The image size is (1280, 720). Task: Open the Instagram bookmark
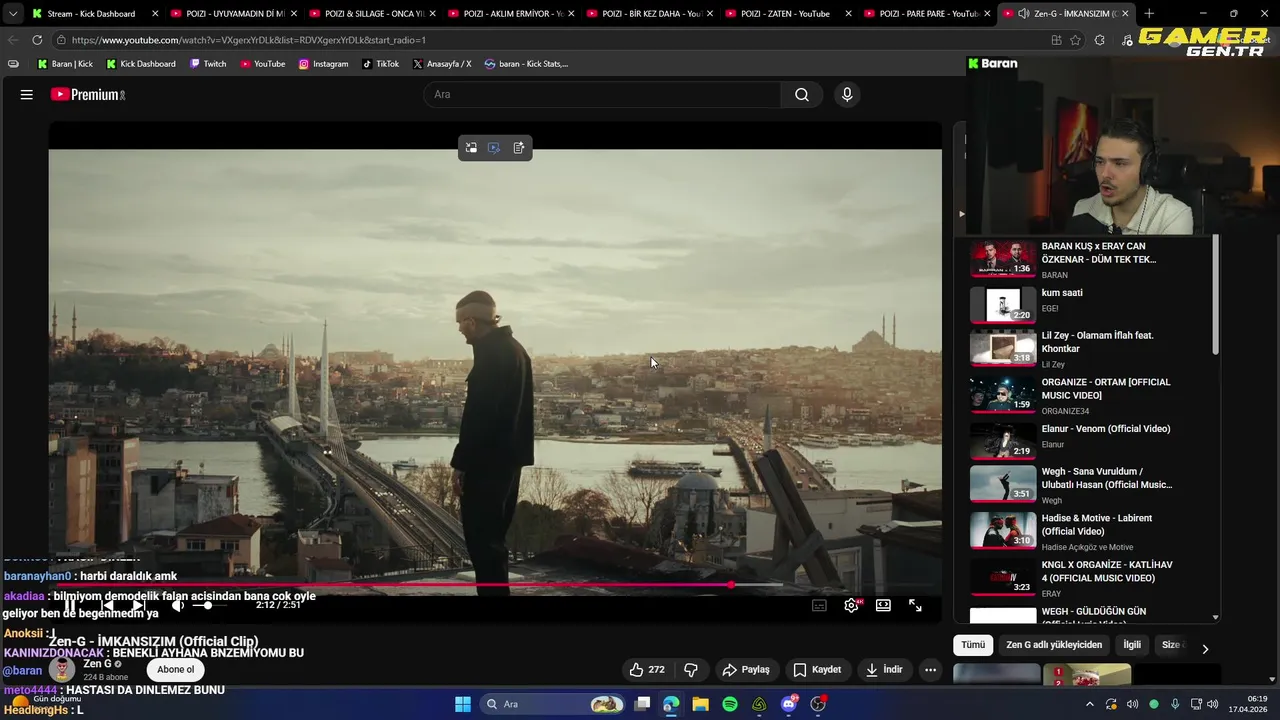click(x=324, y=64)
